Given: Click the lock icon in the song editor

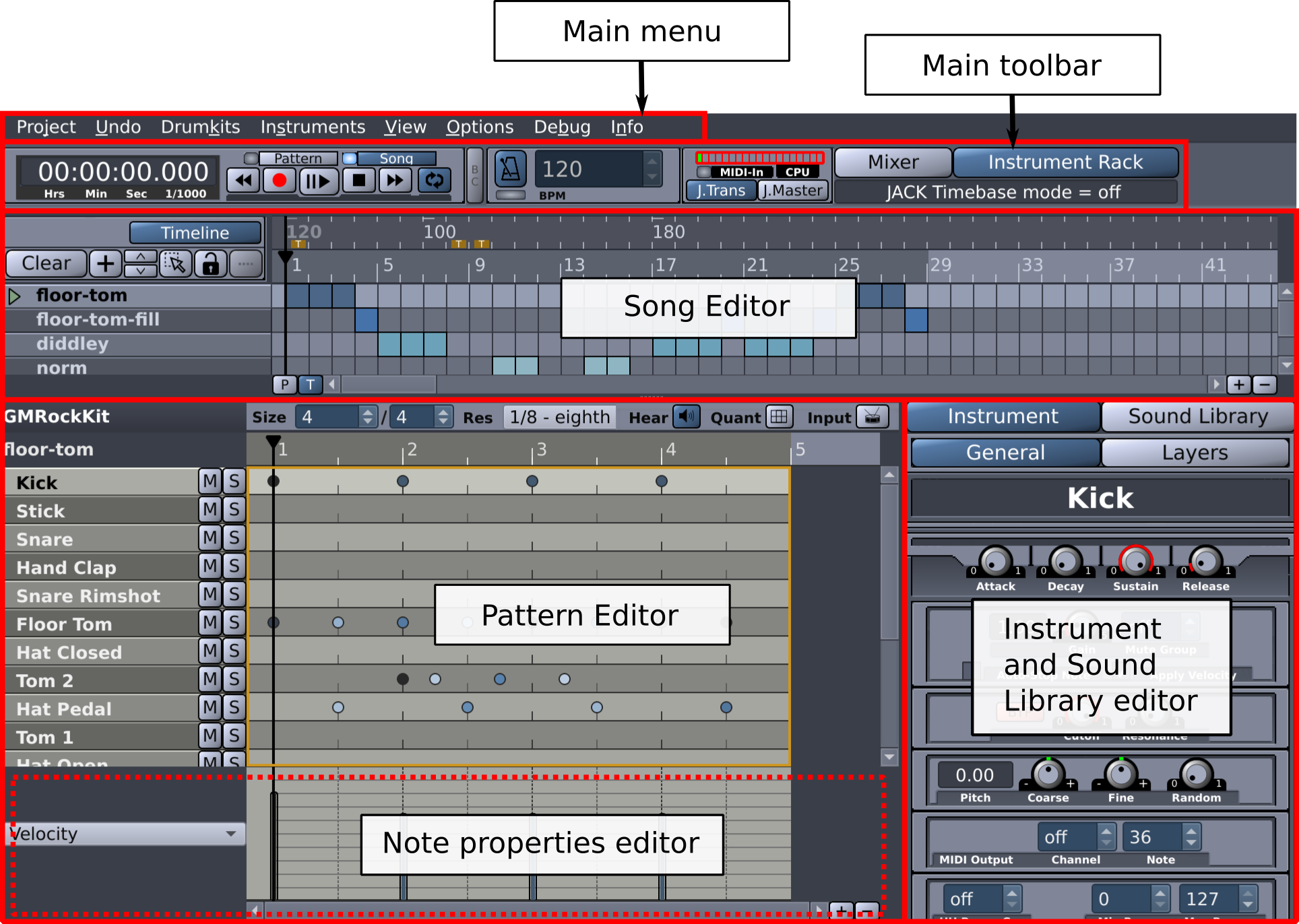Looking at the screenshot, I should click(x=210, y=263).
